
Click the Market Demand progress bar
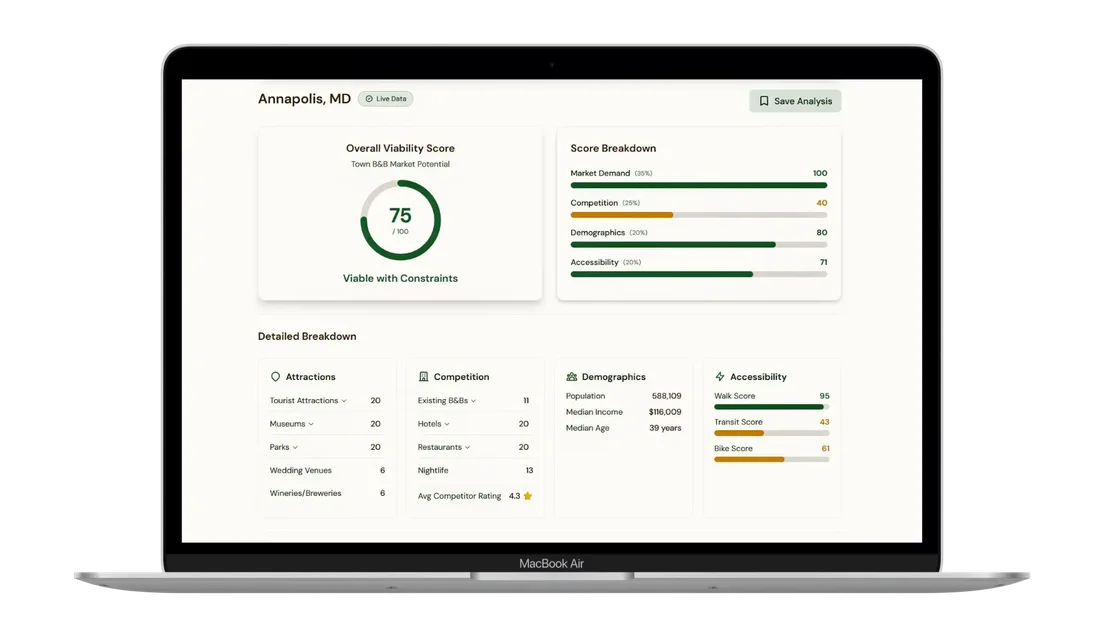coord(697,184)
